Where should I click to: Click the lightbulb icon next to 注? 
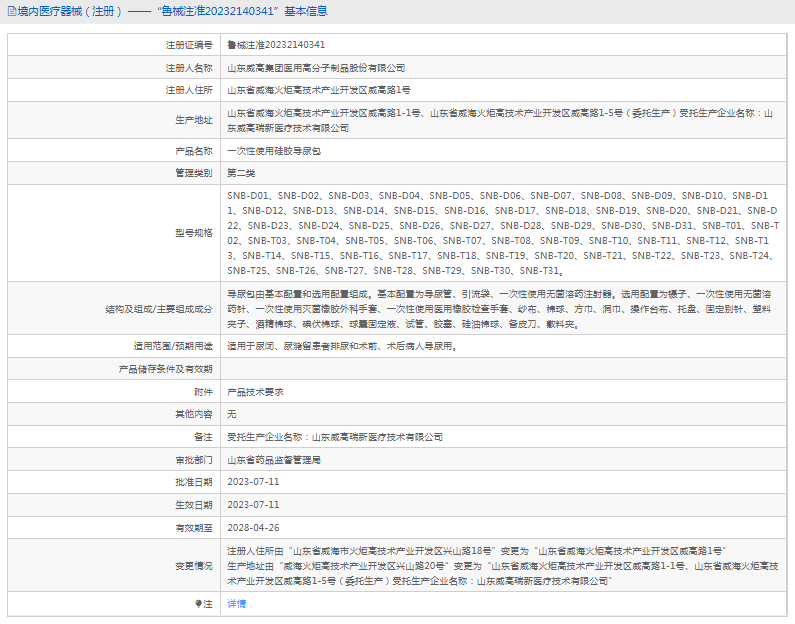(x=198, y=604)
